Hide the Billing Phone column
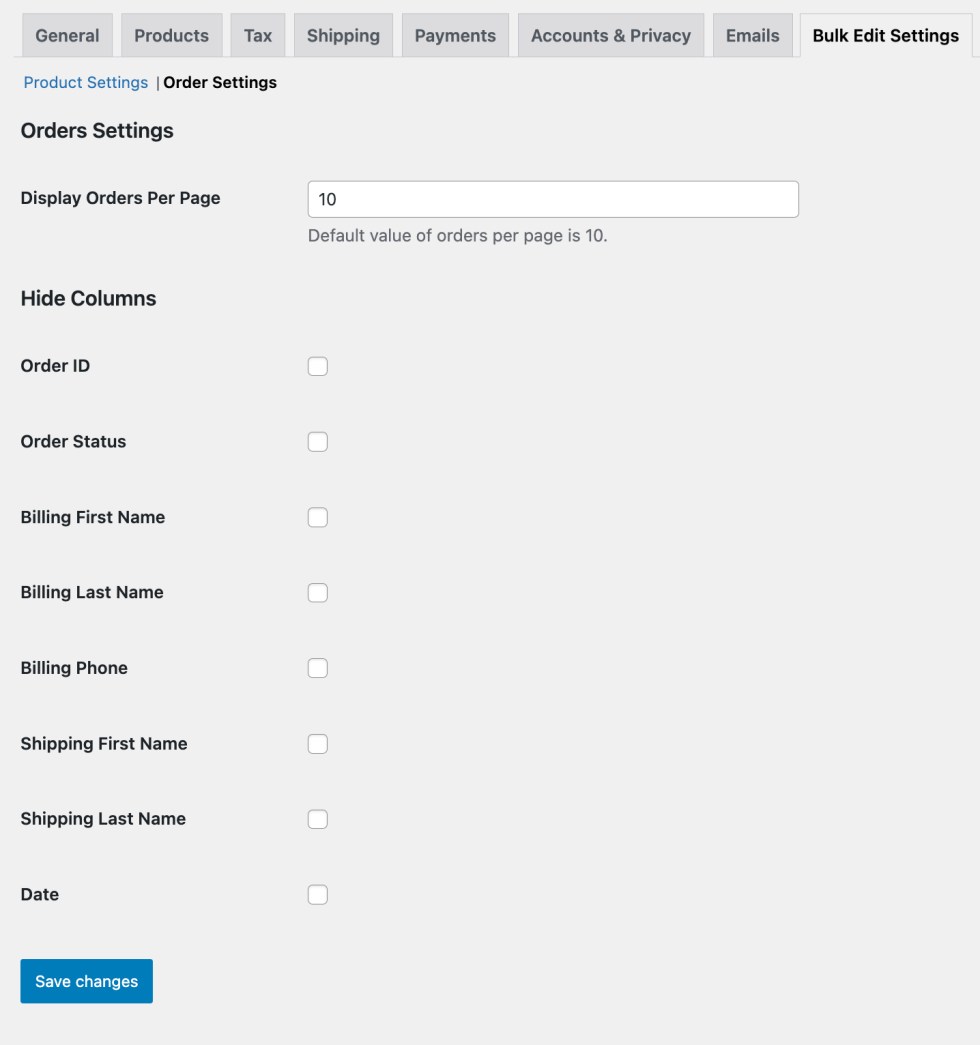The height and width of the screenshot is (1045, 980). (x=318, y=668)
